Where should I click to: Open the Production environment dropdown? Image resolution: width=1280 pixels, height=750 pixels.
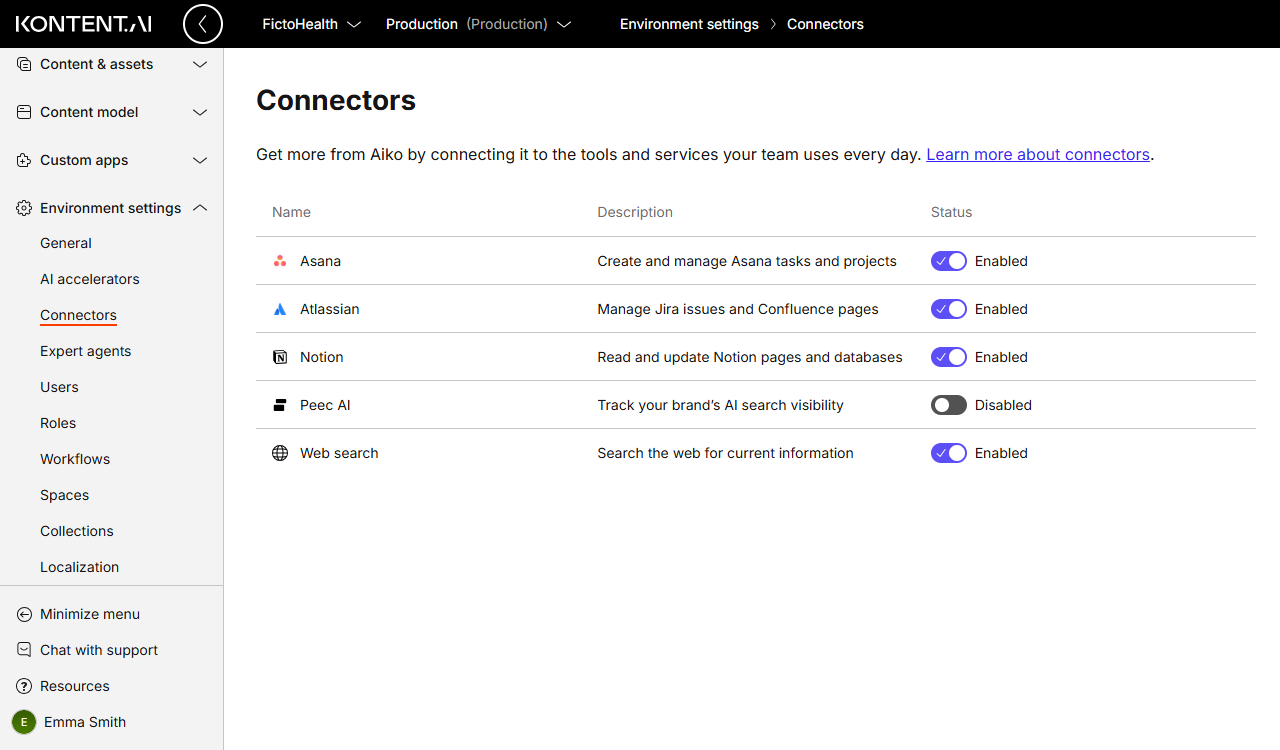(478, 24)
